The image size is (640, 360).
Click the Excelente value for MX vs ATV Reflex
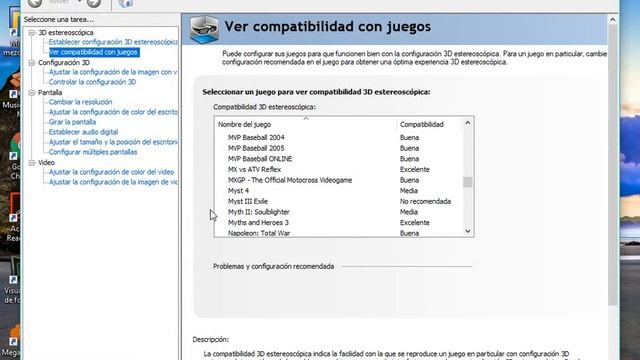(x=415, y=169)
